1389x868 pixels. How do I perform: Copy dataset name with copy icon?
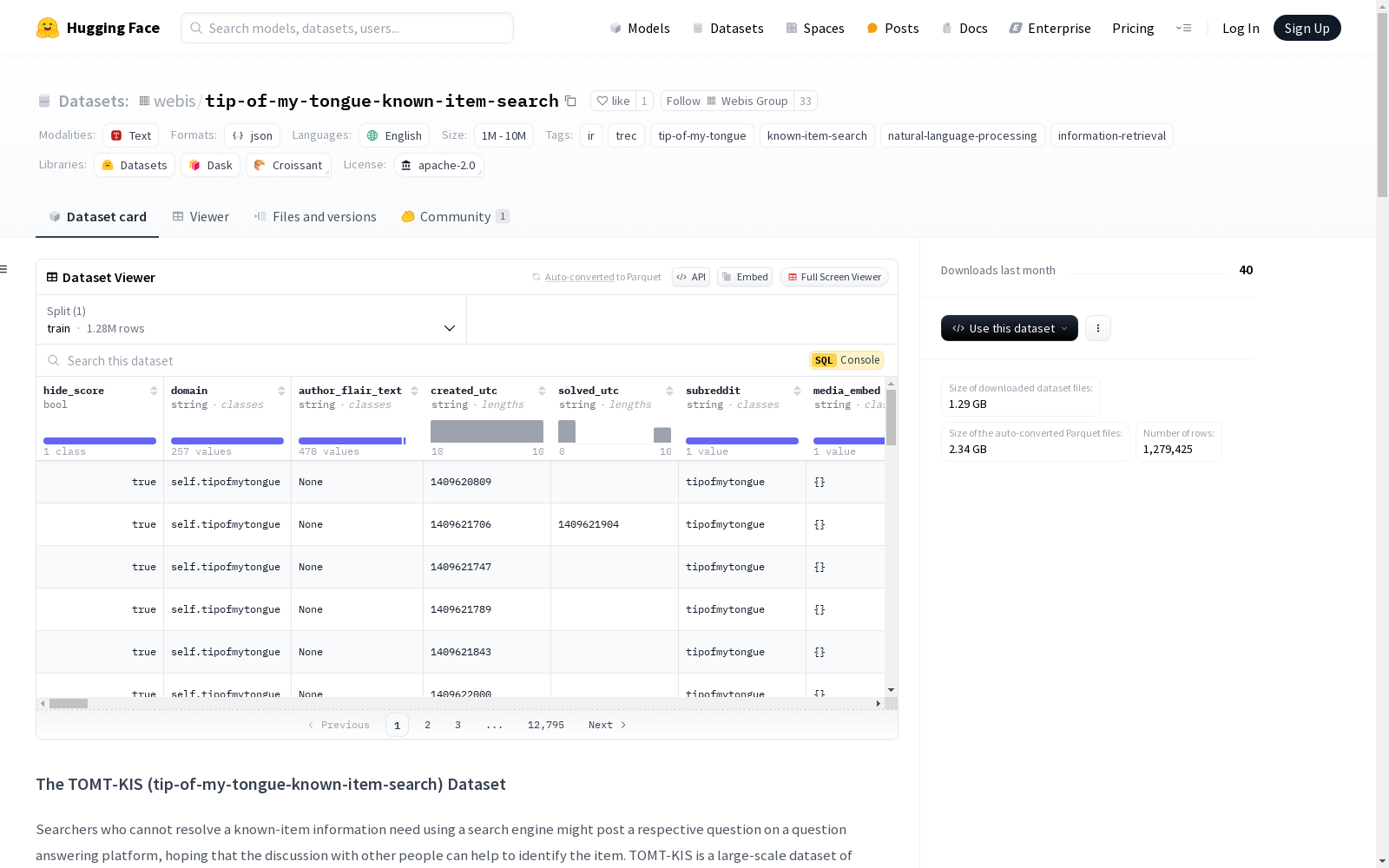pos(570,101)
